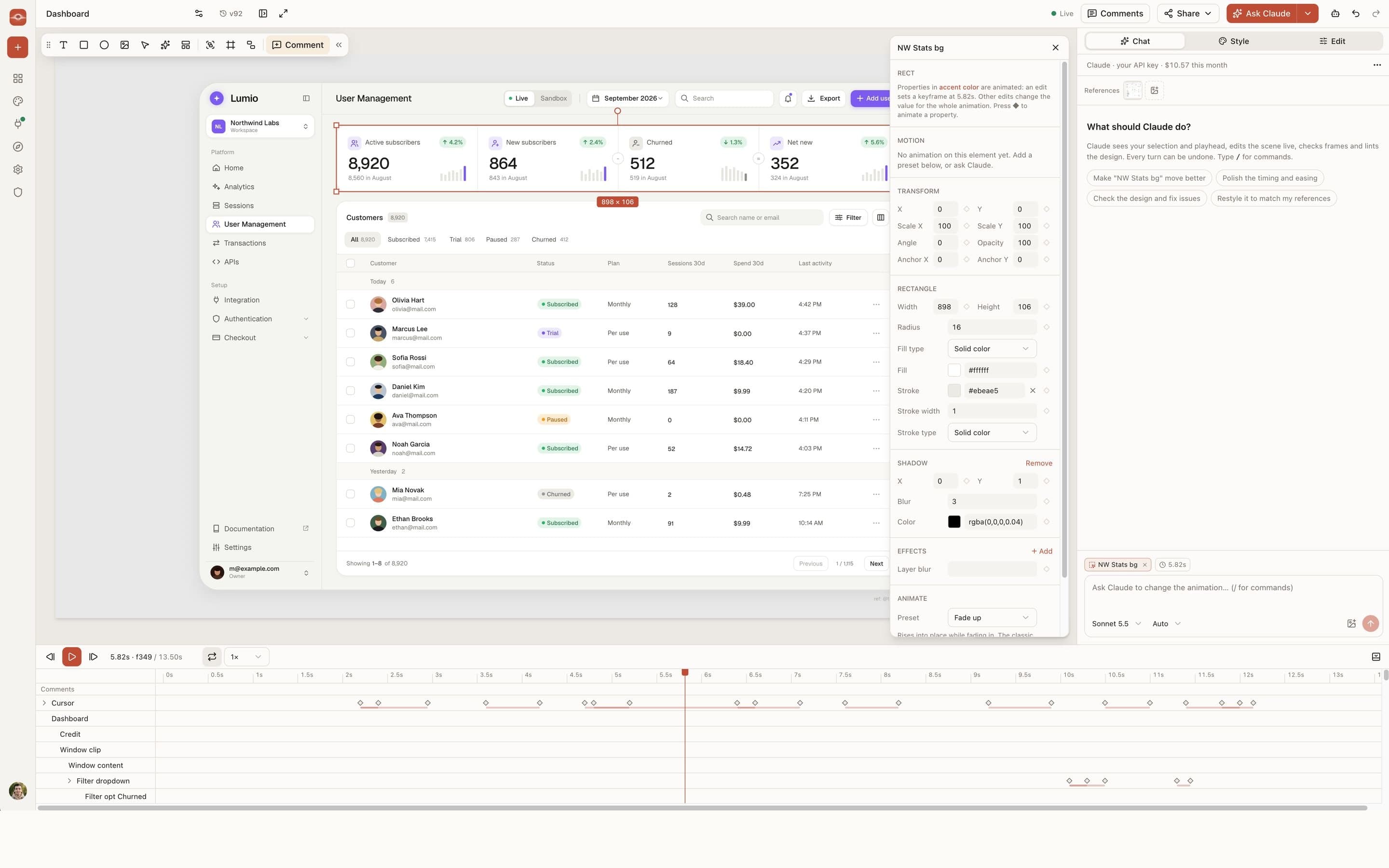Step to next frame
The height and width of the screenshot is (868, 1389).
[x=93, y=657]
